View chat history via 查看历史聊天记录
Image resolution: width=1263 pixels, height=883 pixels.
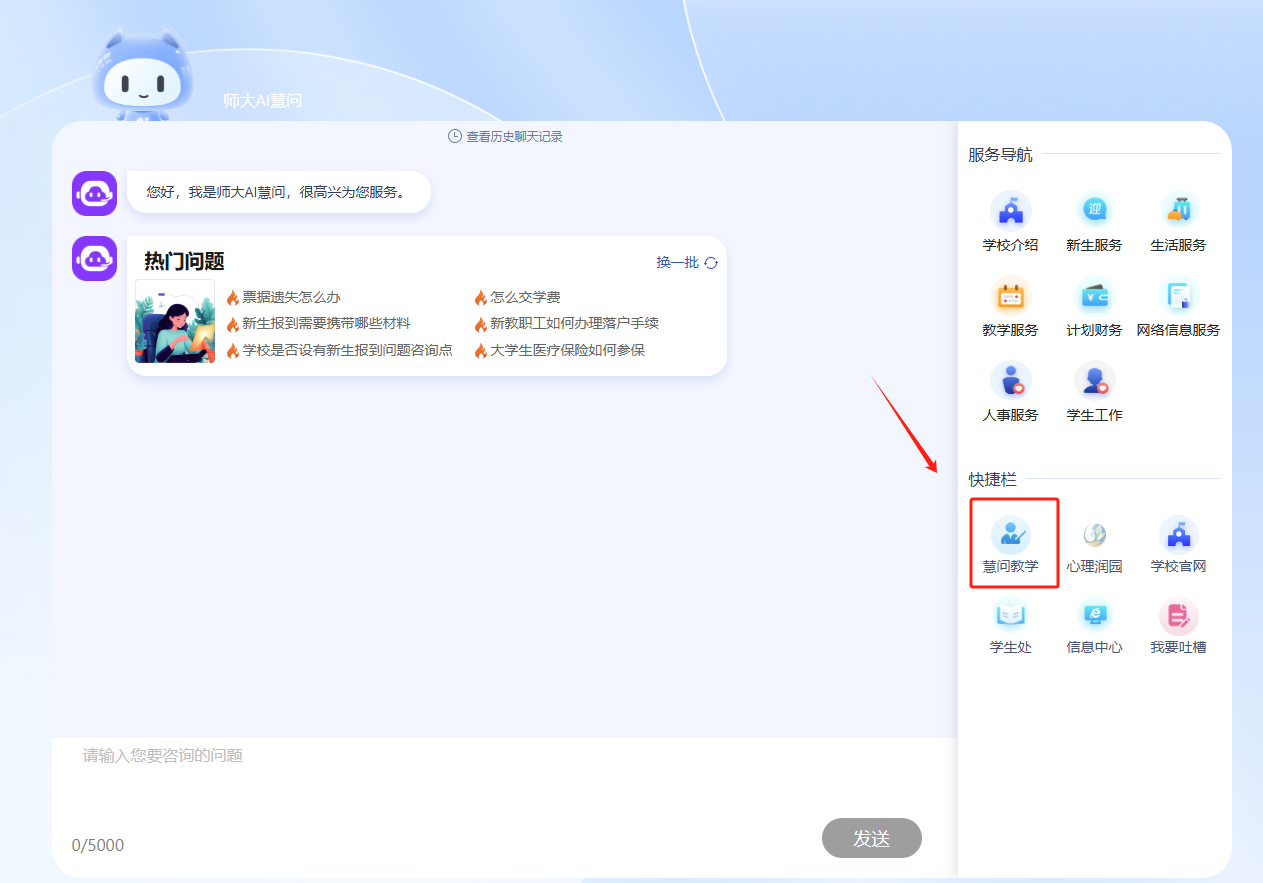(x=514, y=136)
